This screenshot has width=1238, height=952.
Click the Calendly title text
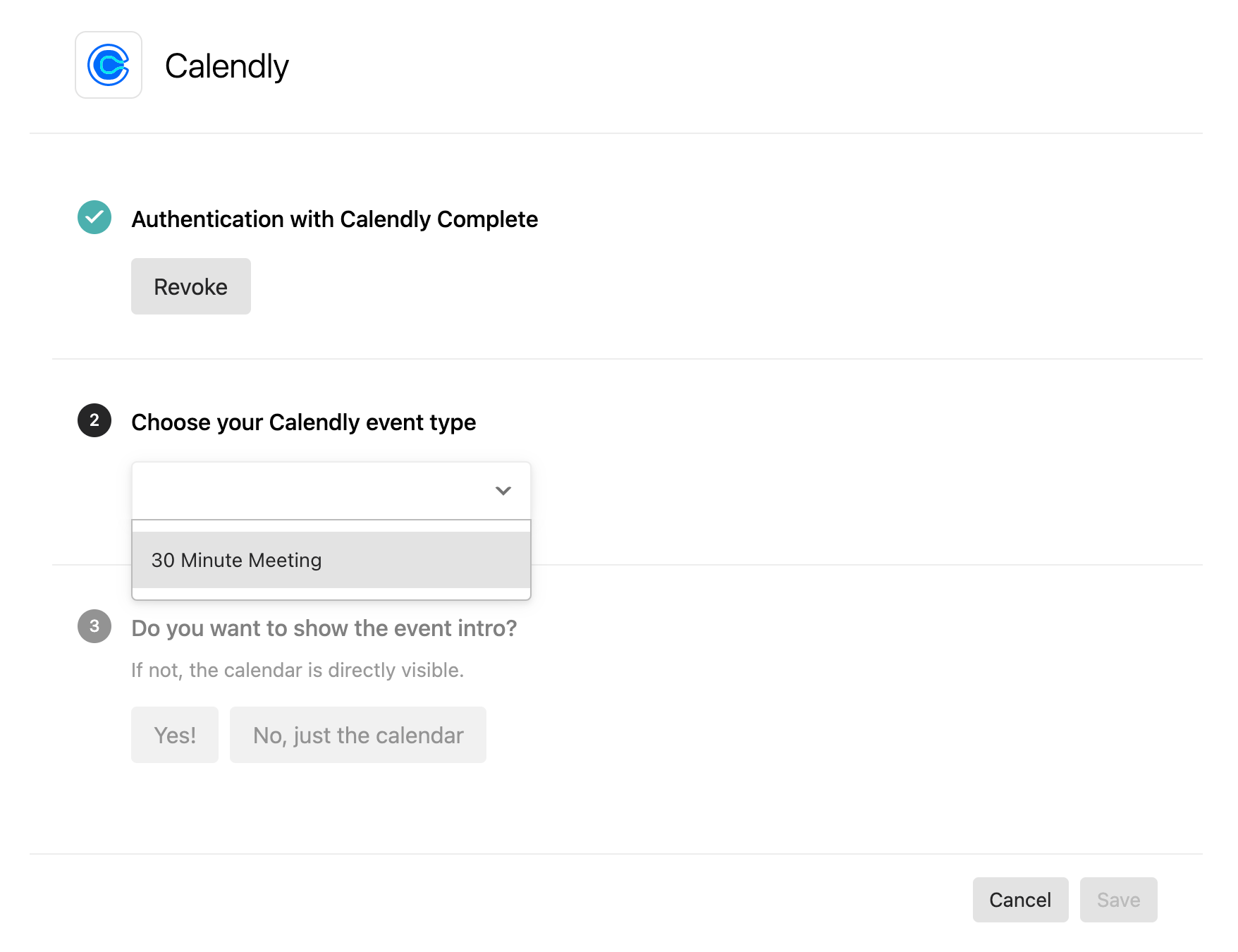pyautogui.click(x=226, y=66)
